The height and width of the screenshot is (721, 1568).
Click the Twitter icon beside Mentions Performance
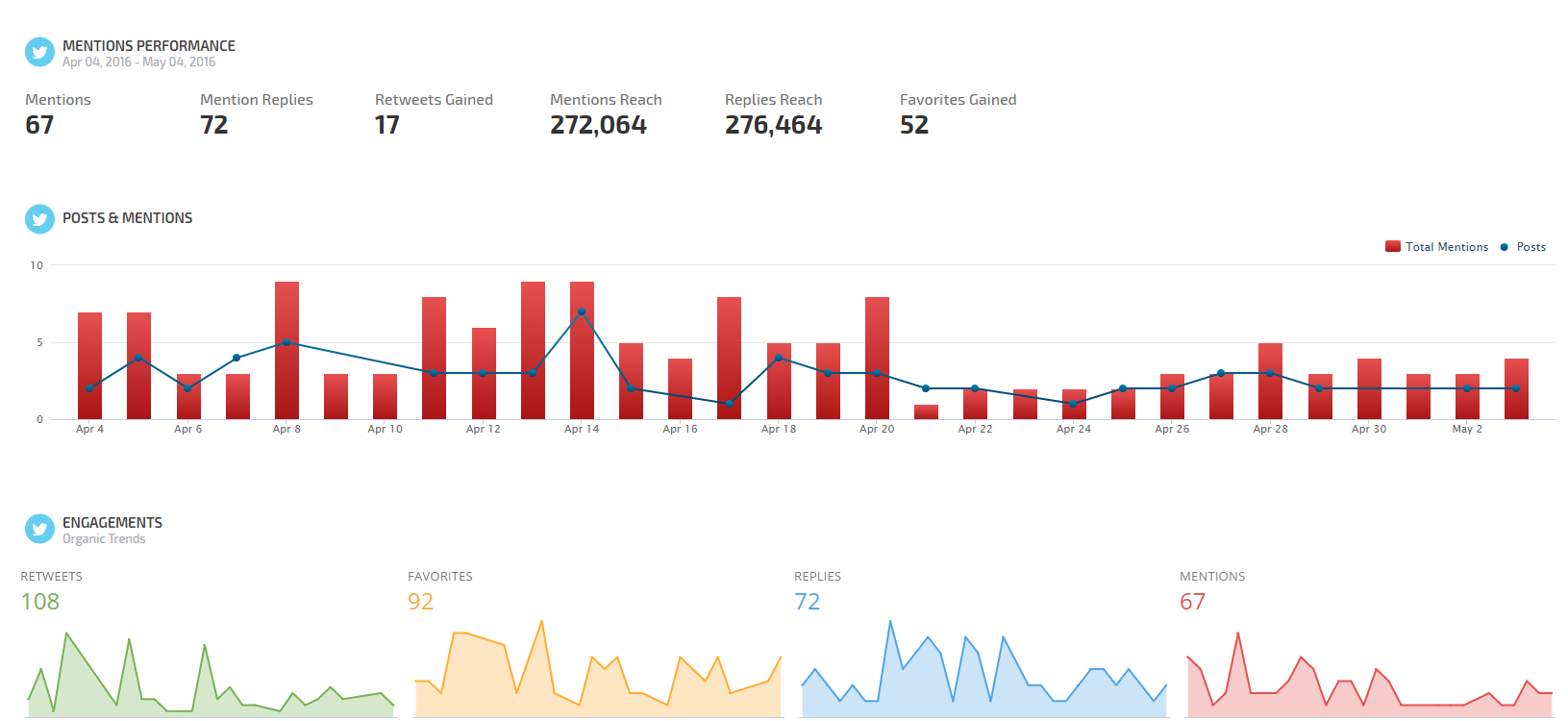click(39, 53)
